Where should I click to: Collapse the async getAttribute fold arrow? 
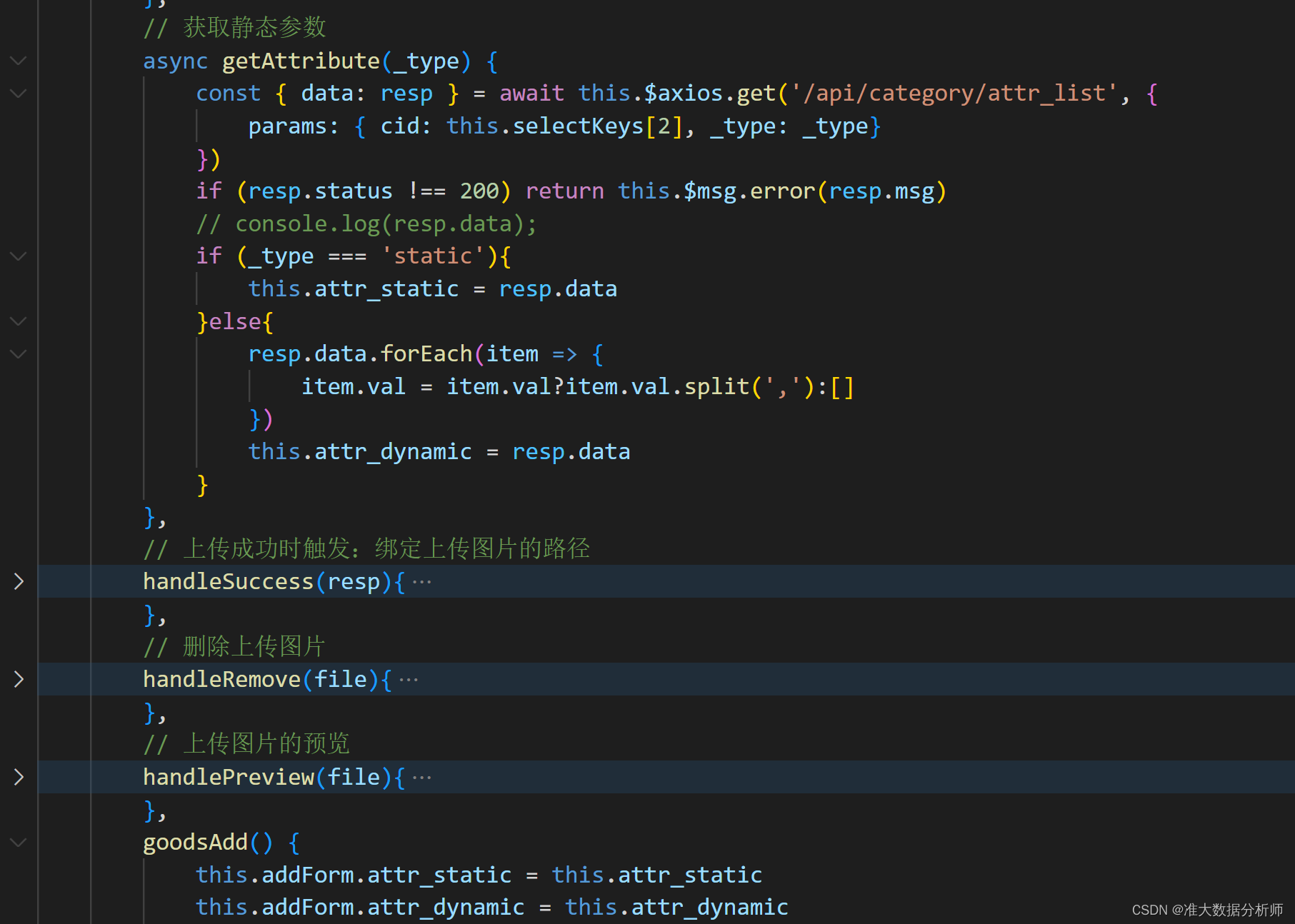pos(19,61)
